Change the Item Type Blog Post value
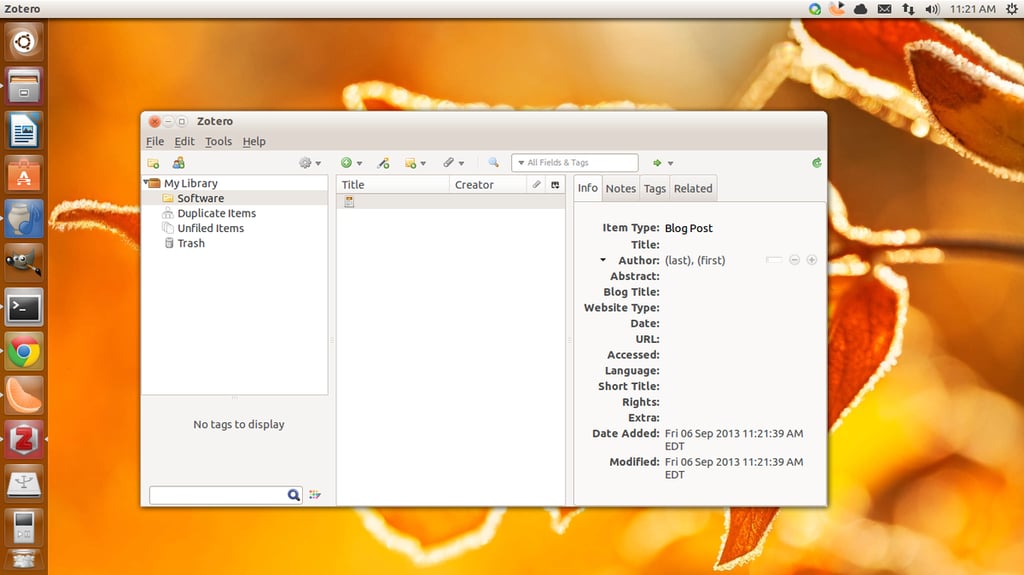1024x575 pixels. pos(688,228)
